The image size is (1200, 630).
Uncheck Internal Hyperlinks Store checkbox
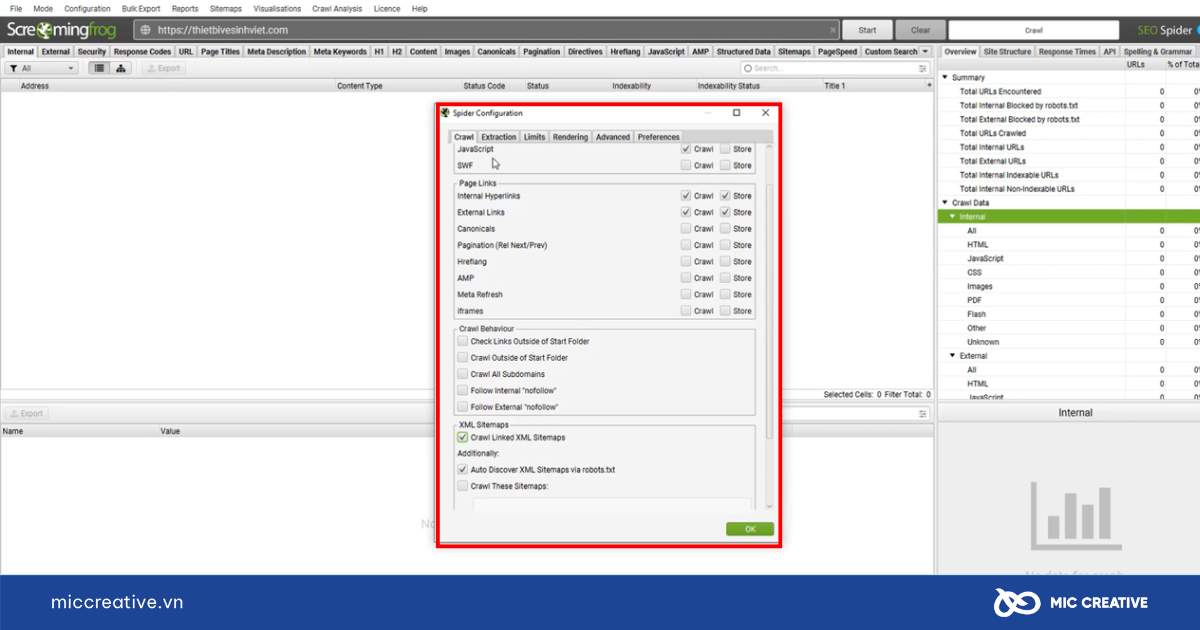pos(725,196)
